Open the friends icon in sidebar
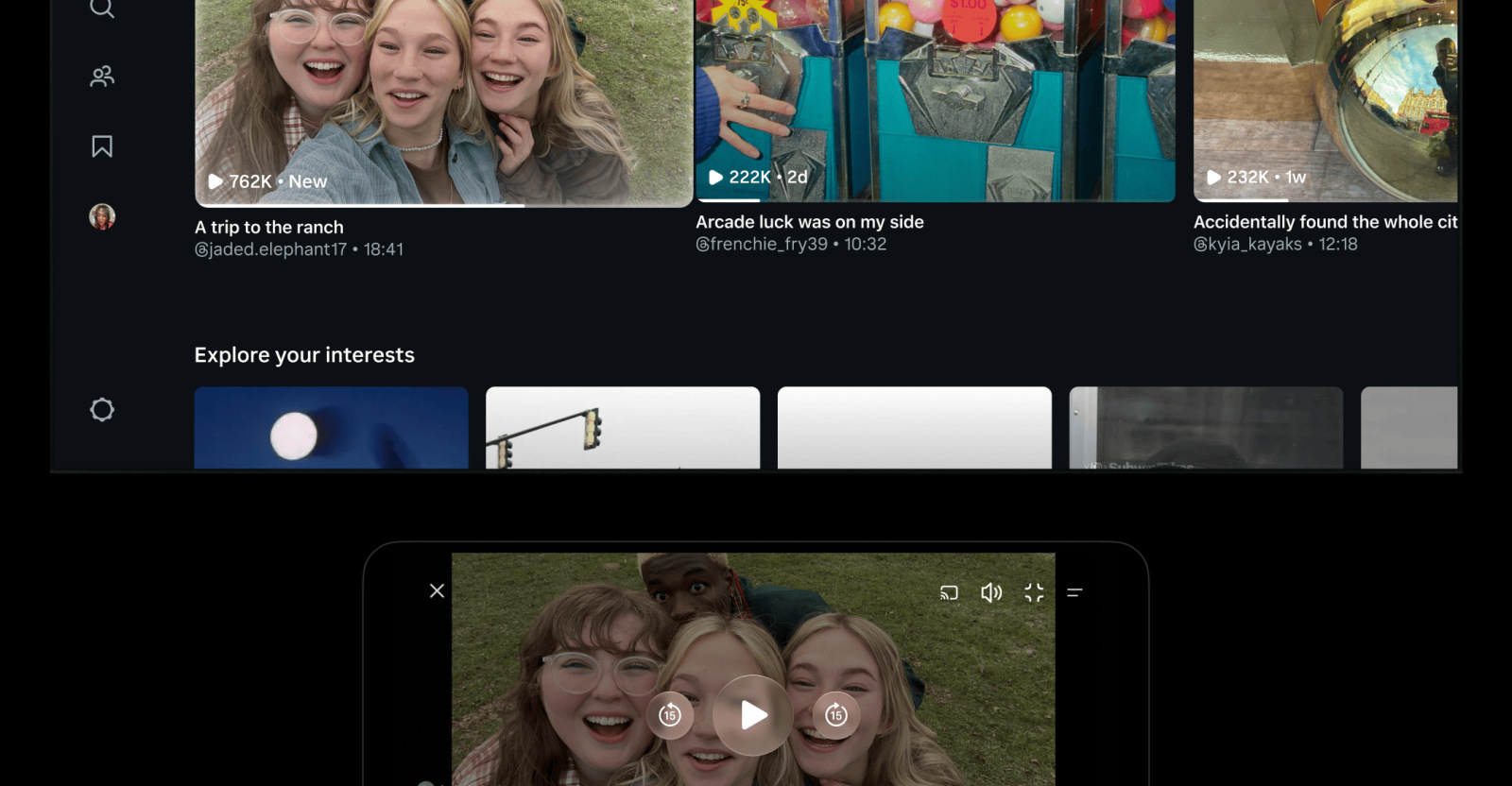The width and height of the screenshot is (1512, 786). [x=102, y=77]
